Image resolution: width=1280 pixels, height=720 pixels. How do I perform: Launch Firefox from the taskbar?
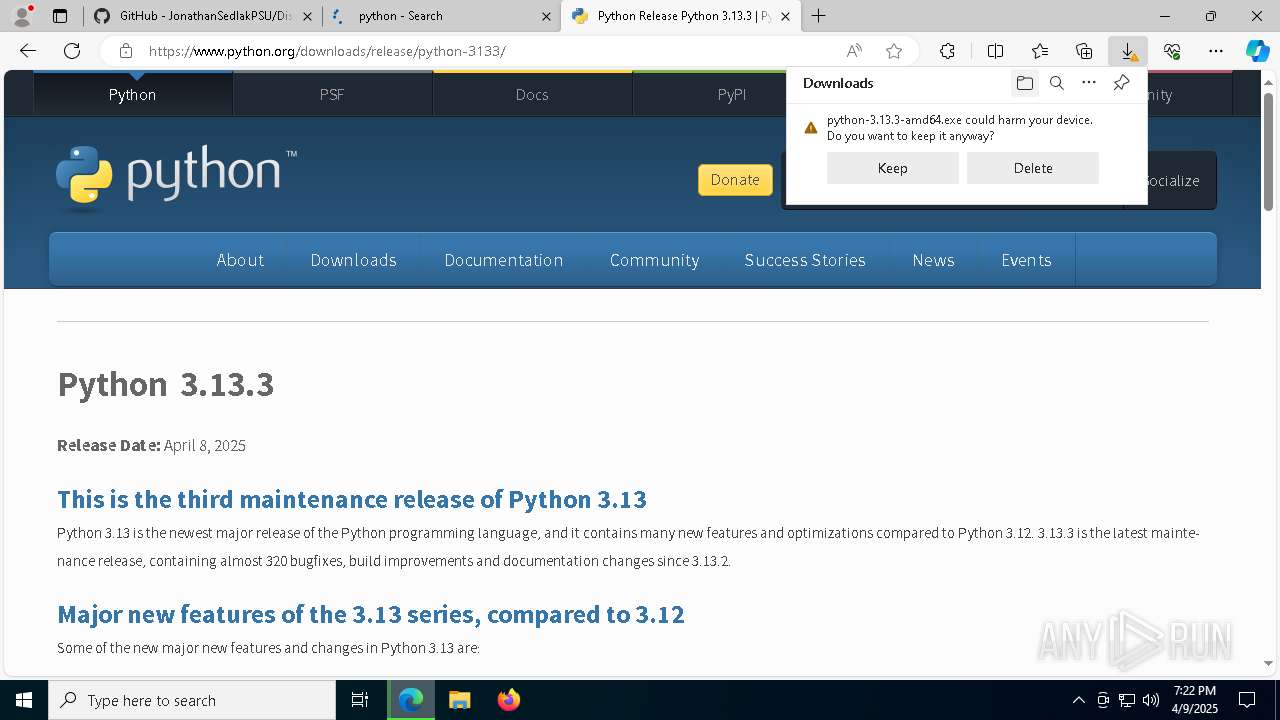pos(509,700)
